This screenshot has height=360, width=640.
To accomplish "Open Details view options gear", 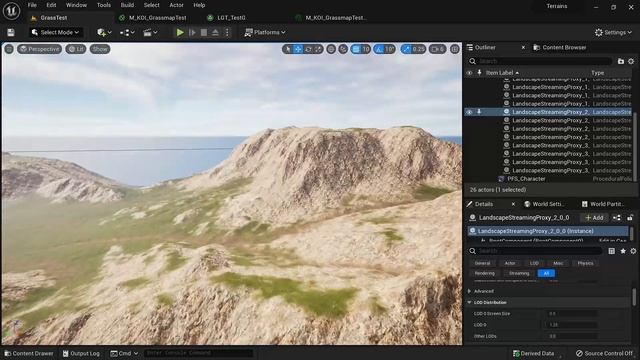I will [633, 251].
